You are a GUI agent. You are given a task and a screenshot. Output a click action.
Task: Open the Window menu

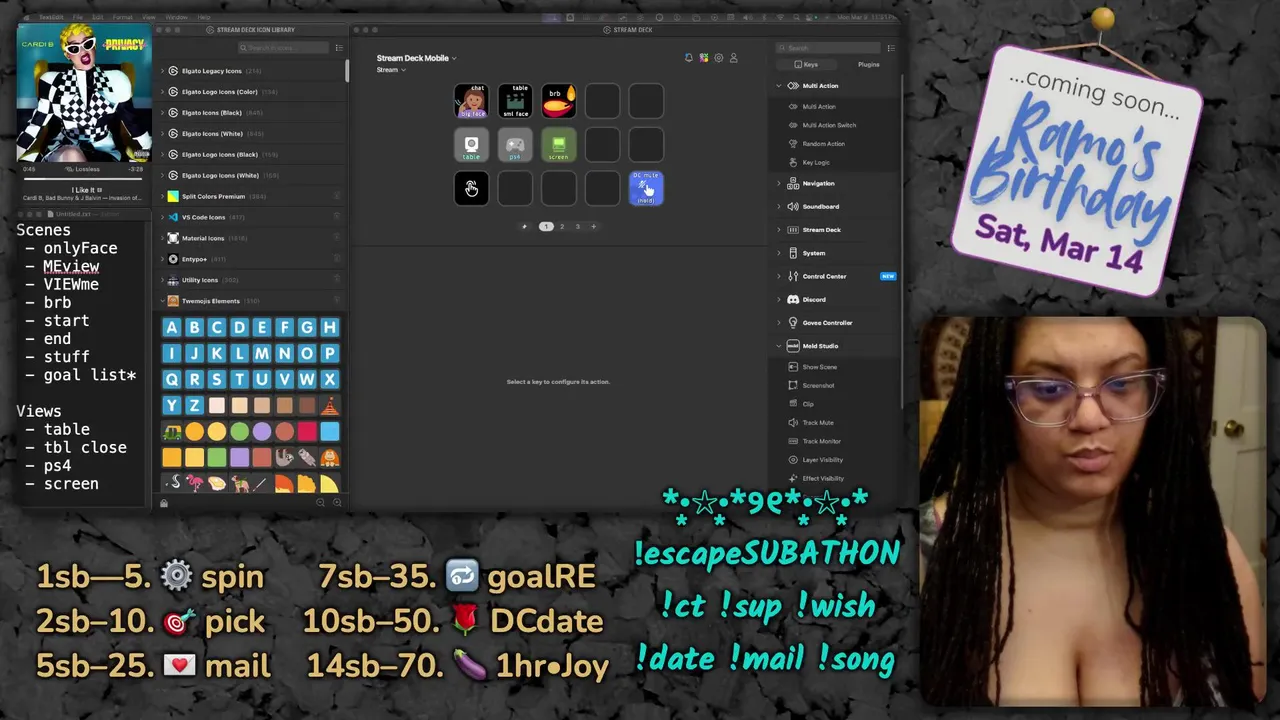click(x=176, y=18)
